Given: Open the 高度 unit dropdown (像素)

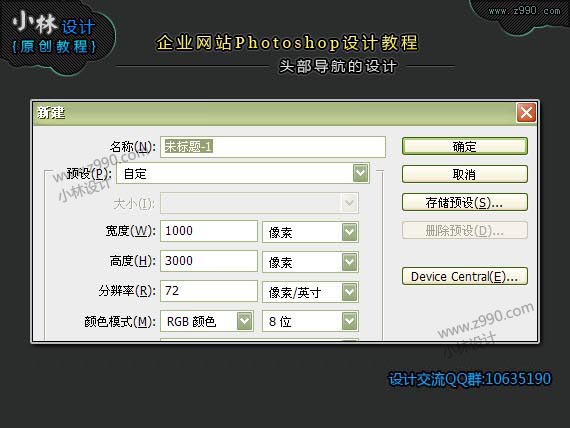Looking at the screenshot, I should pyautogui.click(x=310, y=262).
